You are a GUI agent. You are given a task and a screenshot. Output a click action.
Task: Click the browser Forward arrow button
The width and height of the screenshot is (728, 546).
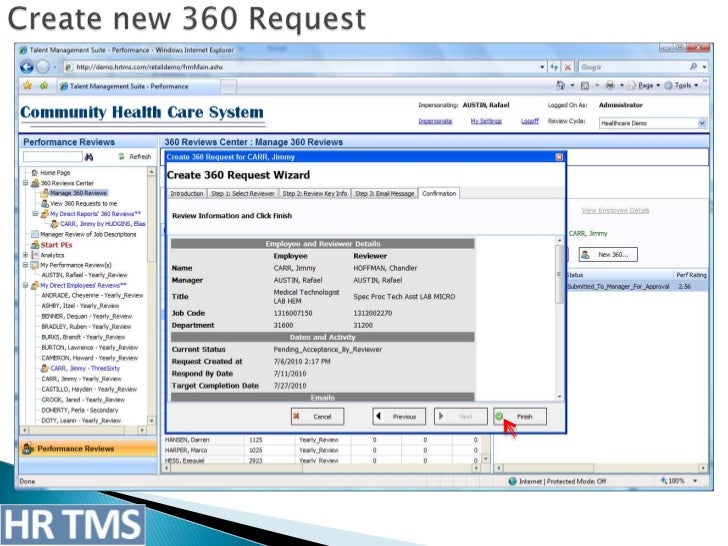(x=43, y=67)
